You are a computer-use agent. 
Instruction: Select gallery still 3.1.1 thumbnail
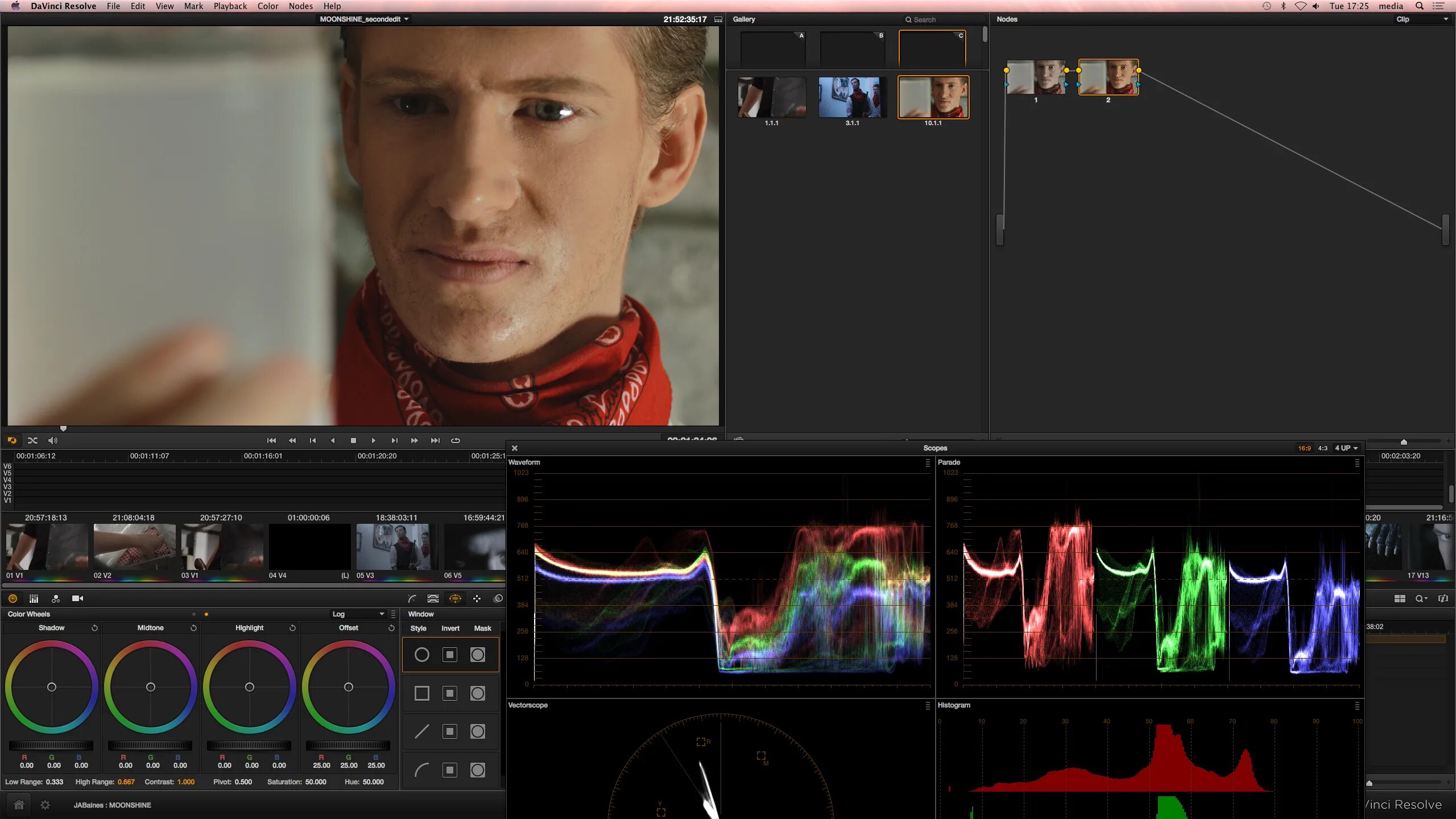click(x=852, y=97)
